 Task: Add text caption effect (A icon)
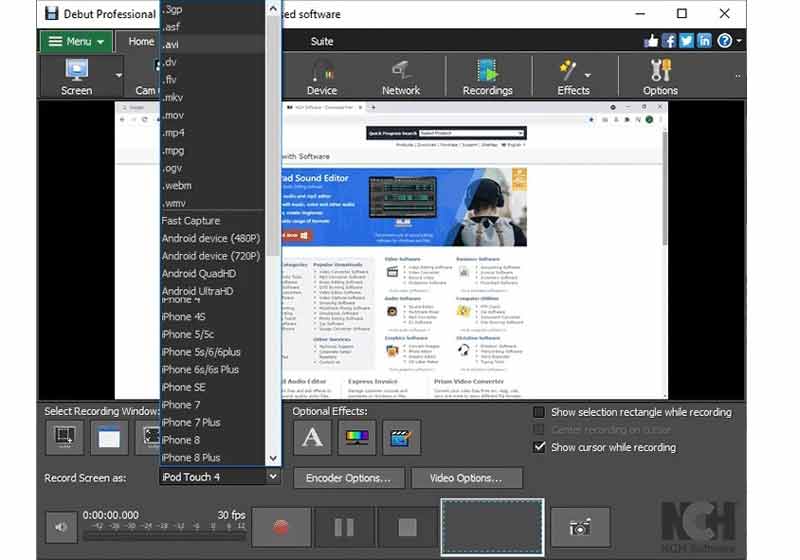[312, 438]
